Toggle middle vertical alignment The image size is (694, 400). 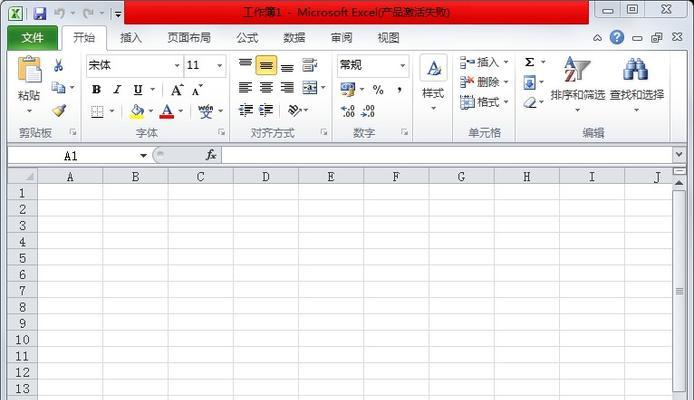pyautogui.click(x=266, y=65)
